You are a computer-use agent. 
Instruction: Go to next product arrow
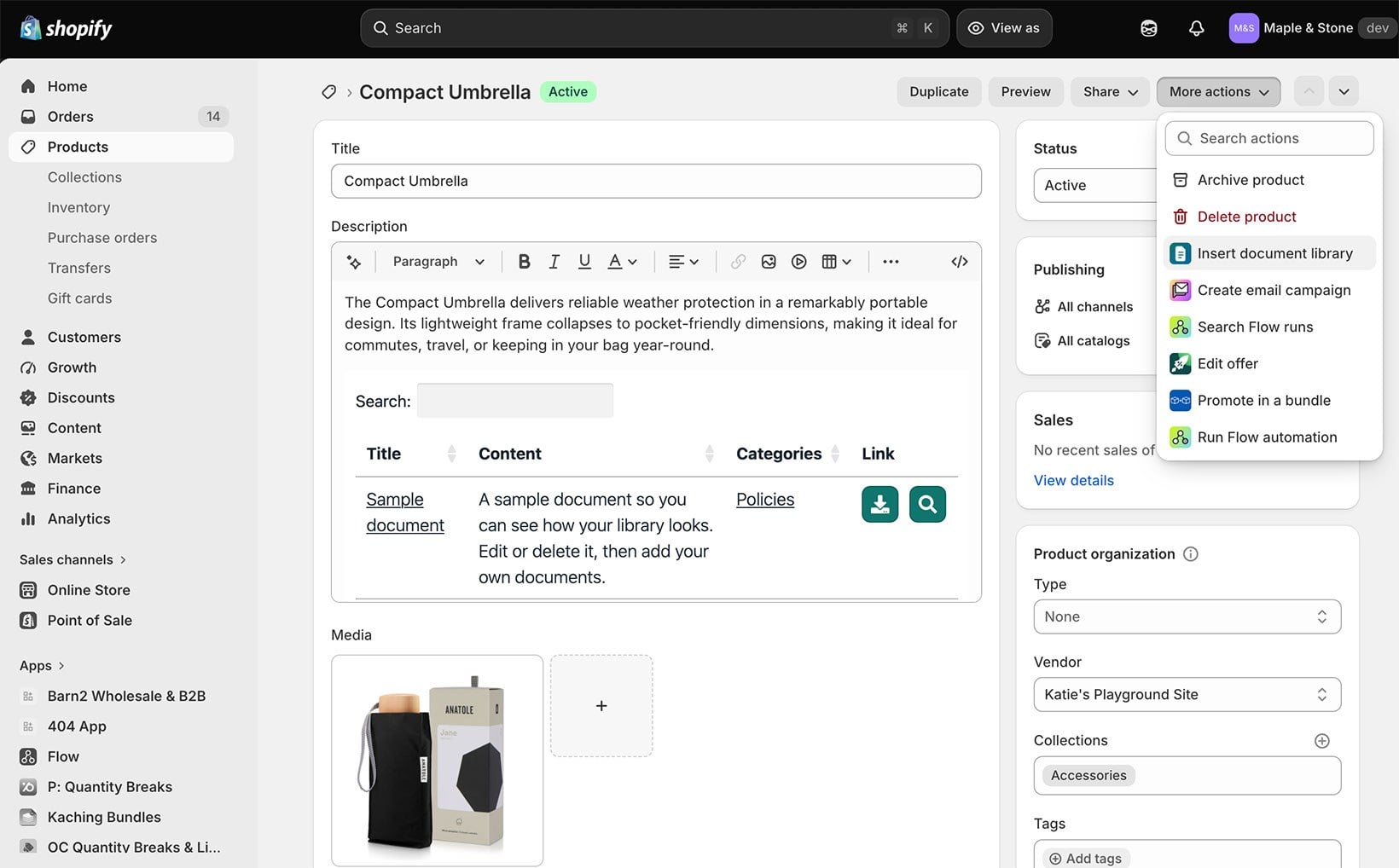point(1344,91)
